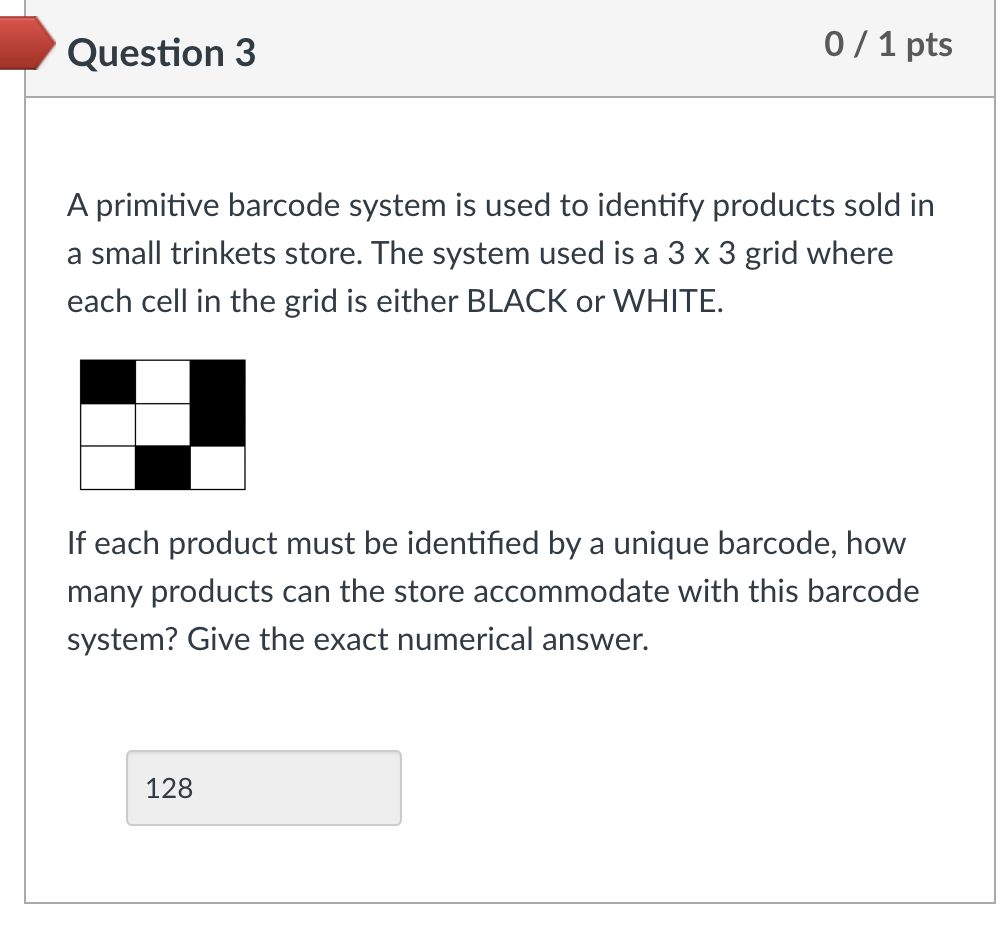This screenshot has width=1008, height=928.
Task: Click the top-left black barcode cell
Action: tap(107, 382)
